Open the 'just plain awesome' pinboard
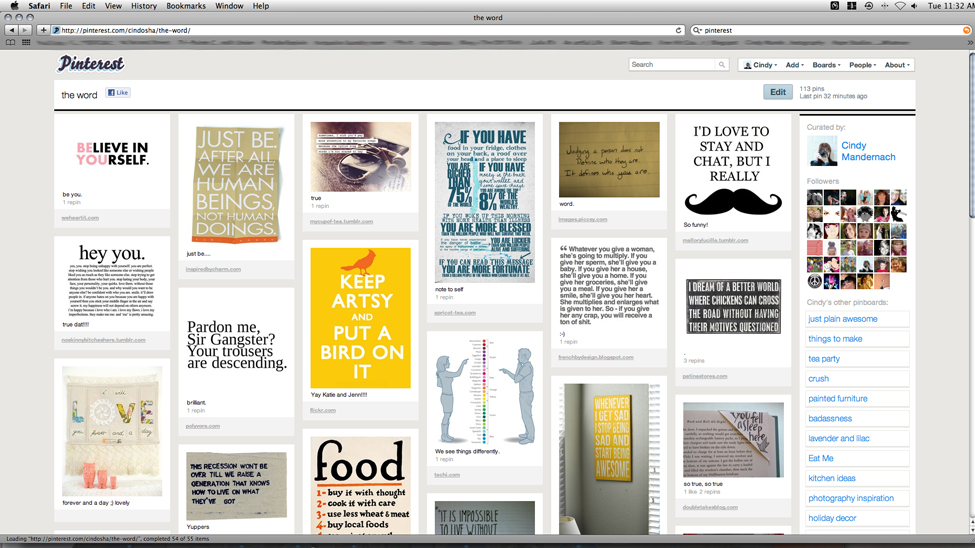The image size is (975, 548). (857, 319)
